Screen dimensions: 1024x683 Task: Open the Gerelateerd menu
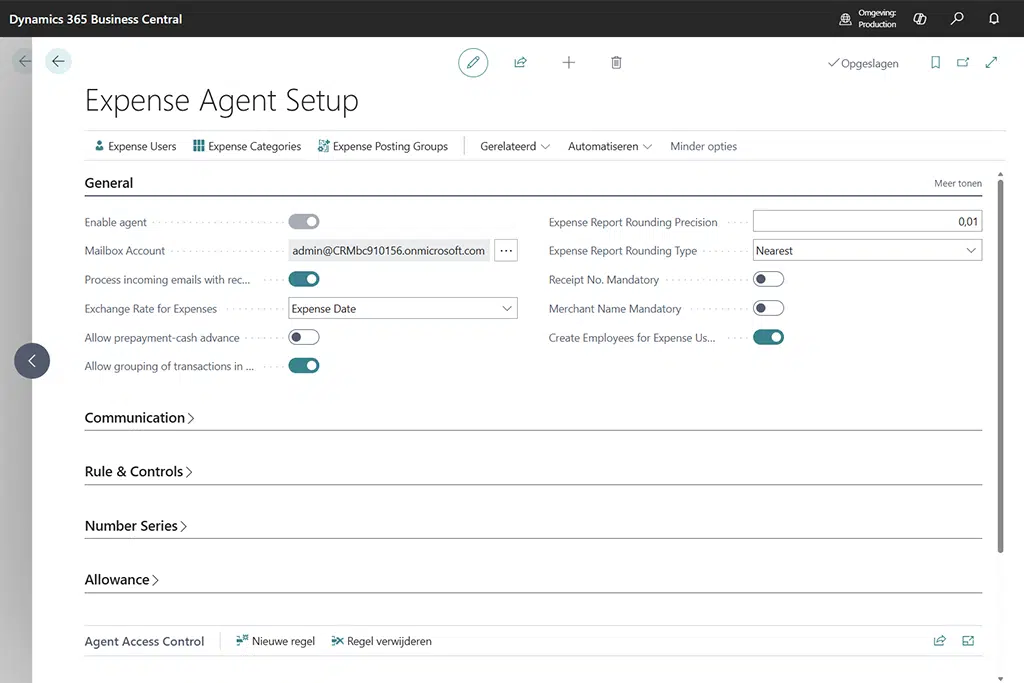click(x=515, y=146)
